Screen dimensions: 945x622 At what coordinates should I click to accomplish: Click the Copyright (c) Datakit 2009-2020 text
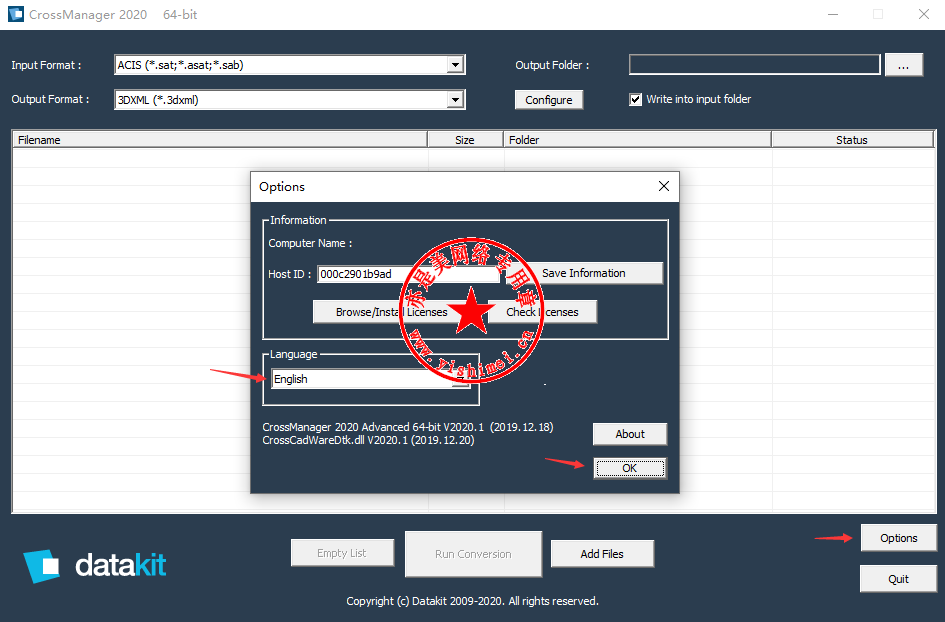pyautogui.click(x=472, y=601)
